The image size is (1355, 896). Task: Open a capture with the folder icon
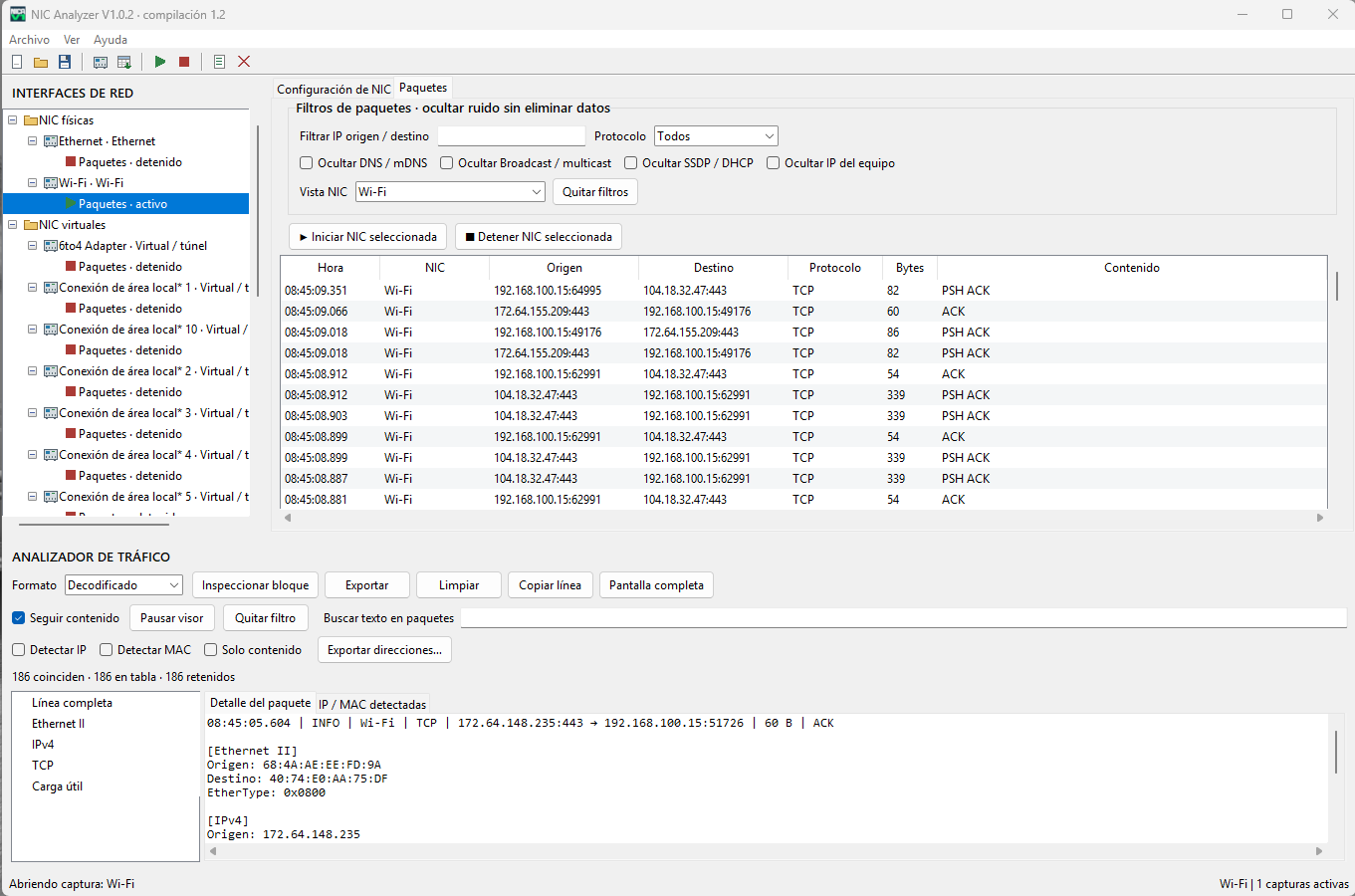click(x=41, y=62)
